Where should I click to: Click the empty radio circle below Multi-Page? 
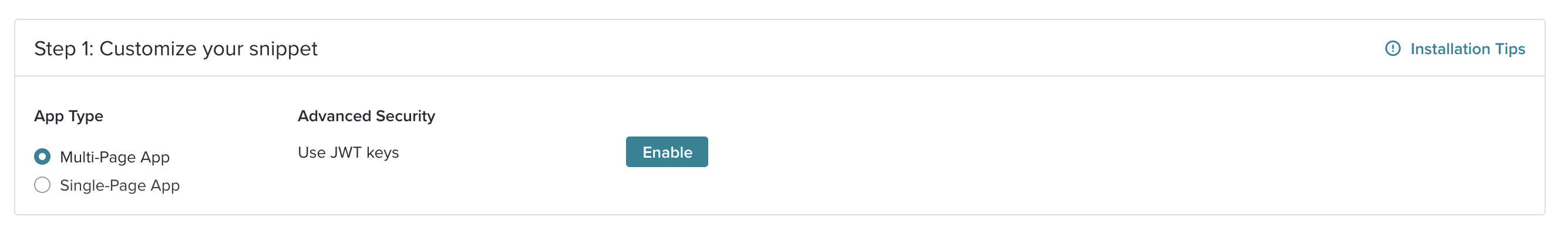tap(42, 185)
